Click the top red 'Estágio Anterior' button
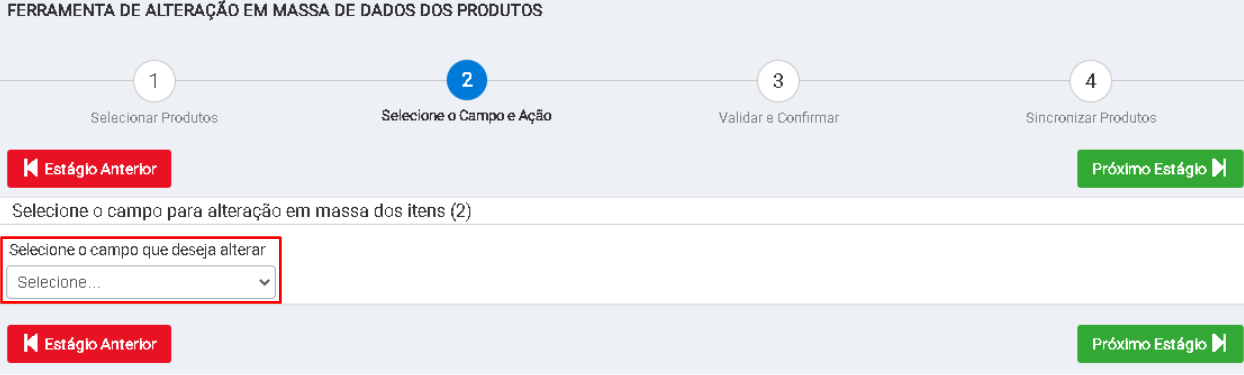Viewport: 1244px width, 375px height. 89,169
